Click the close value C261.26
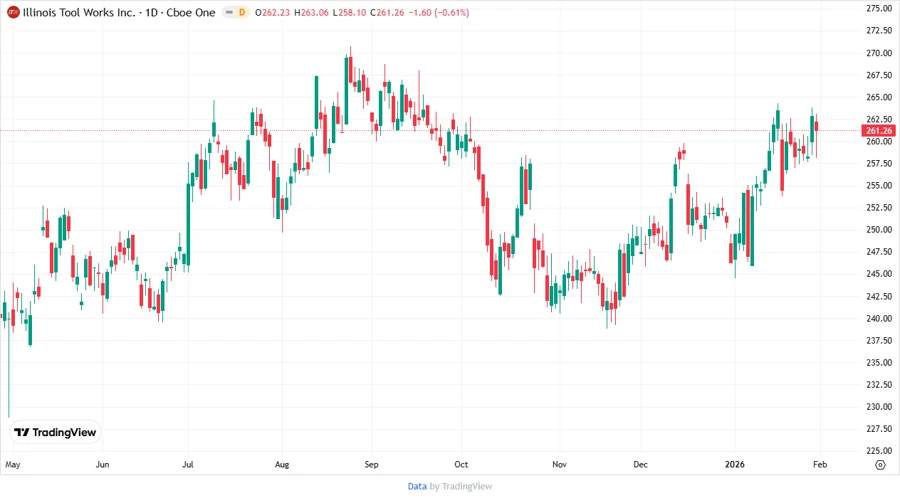 (x=387, y=12)
